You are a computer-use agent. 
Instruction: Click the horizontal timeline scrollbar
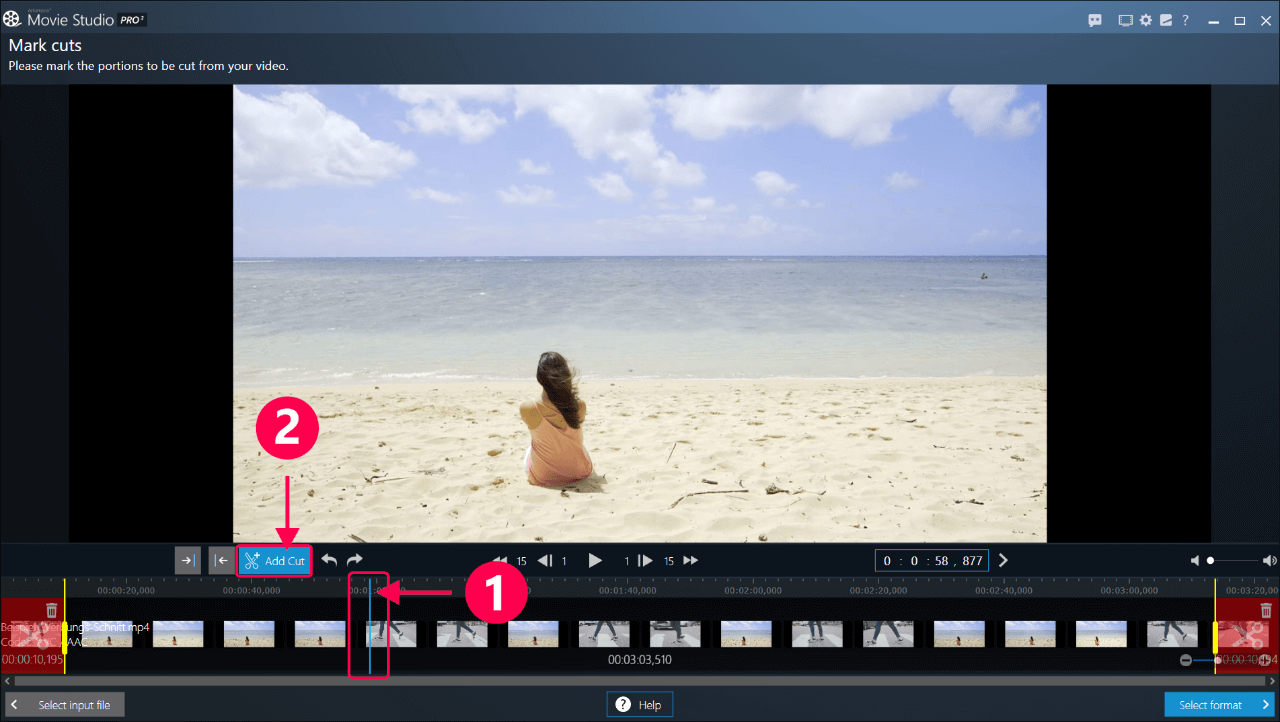click(x=640, y=681)
